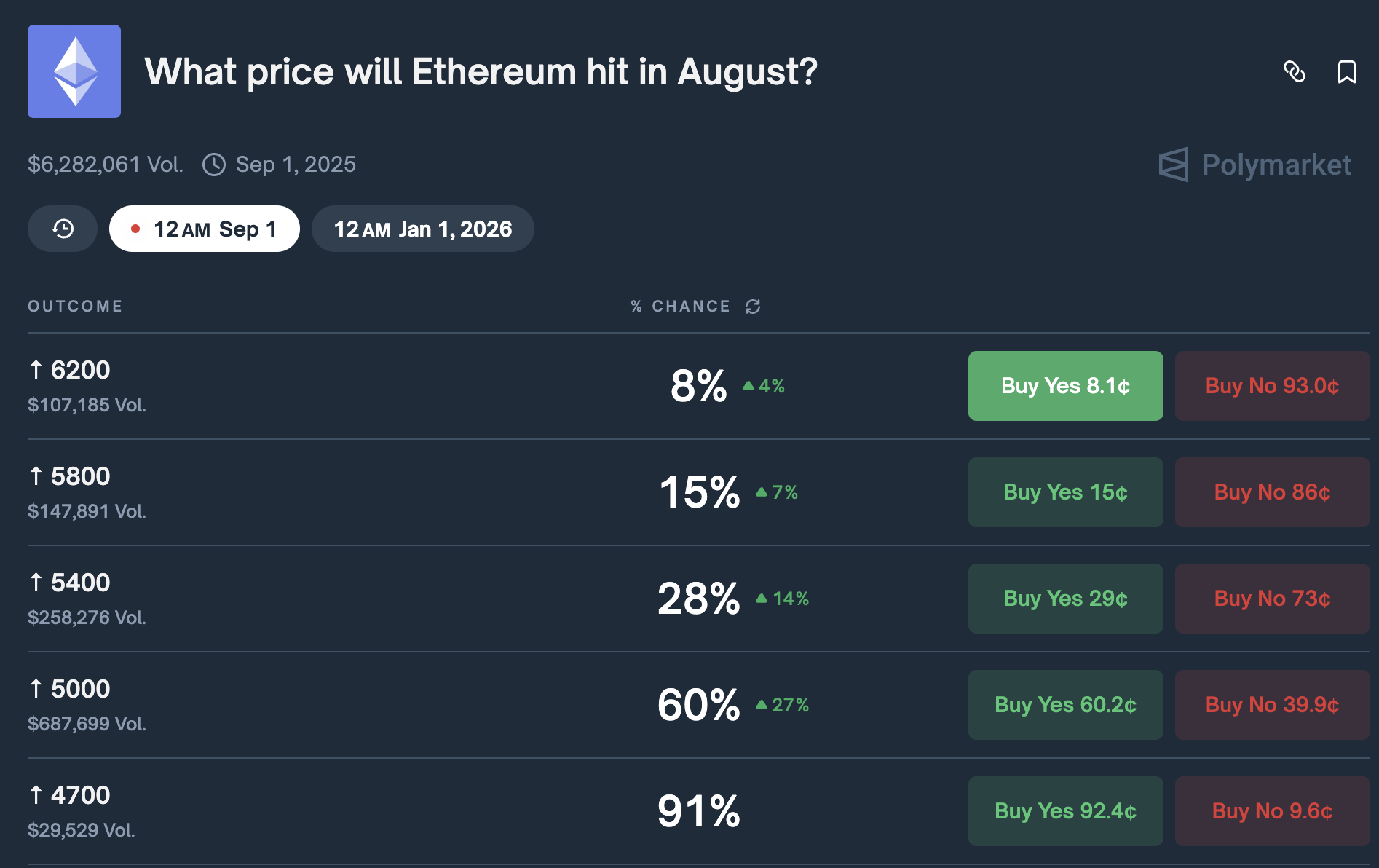Click the red live dot on the Sep 1 chip
The image size is (1379, 868).
135,228
